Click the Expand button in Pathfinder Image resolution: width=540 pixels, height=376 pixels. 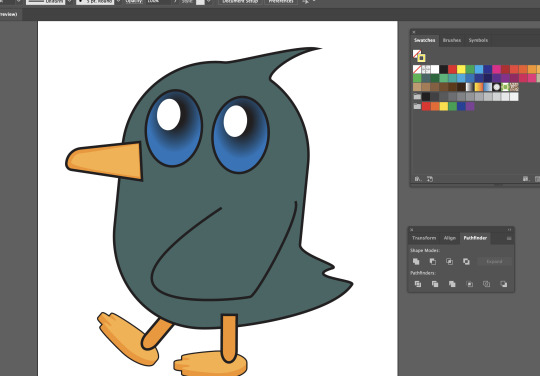tap(494, 261)
